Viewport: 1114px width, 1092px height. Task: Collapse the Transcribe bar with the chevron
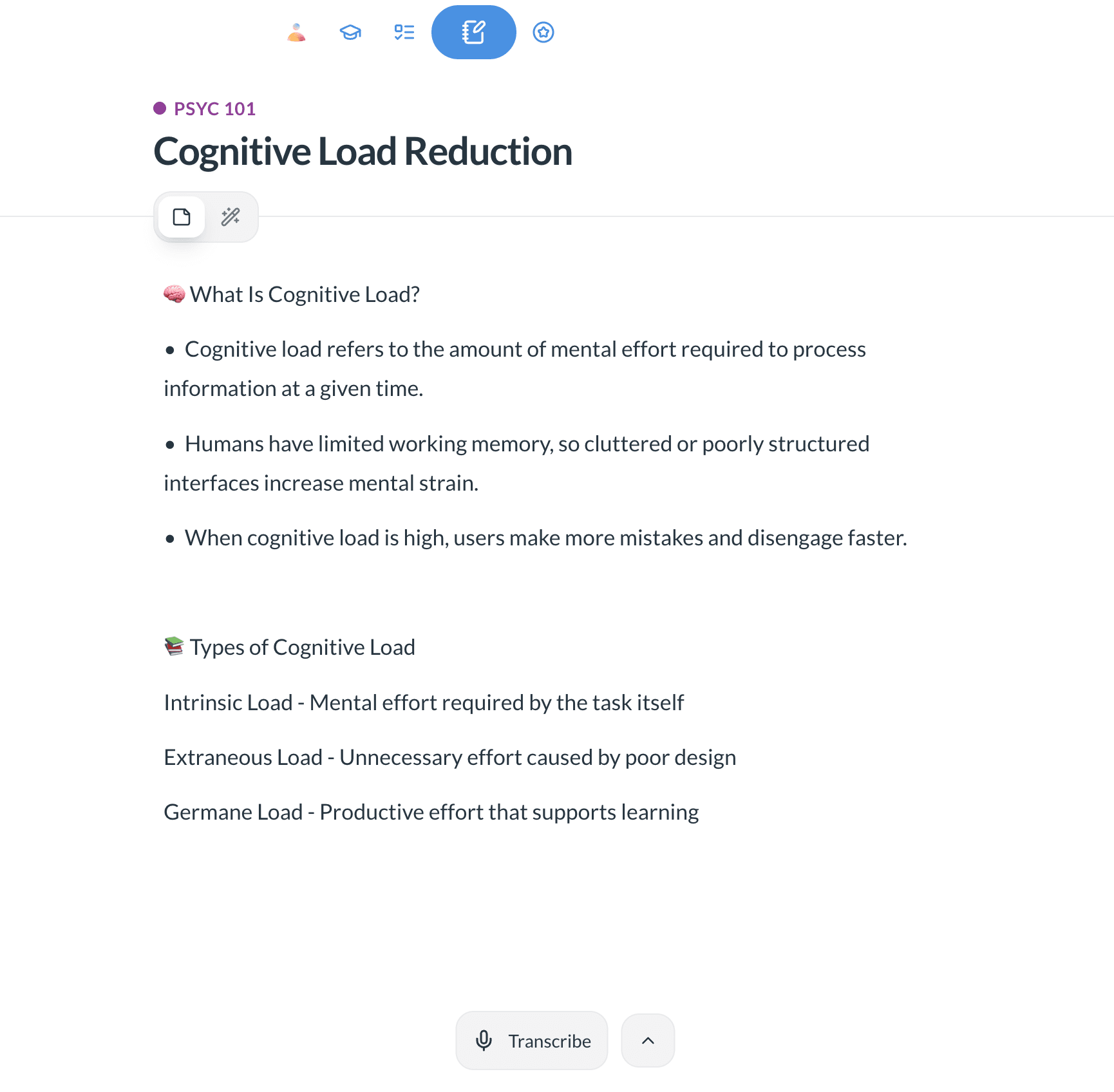(647, 1040)
